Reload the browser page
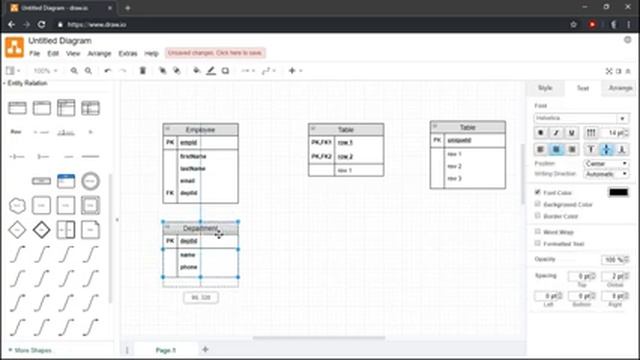640x360 pixels. (x=42, y=24)
